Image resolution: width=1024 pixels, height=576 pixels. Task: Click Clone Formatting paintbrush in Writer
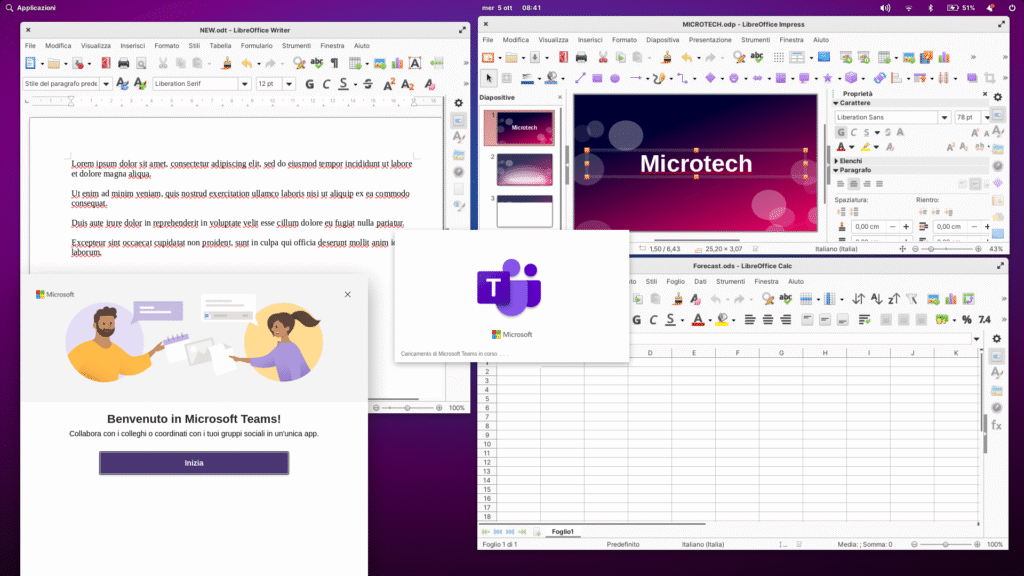pos(227,63)
